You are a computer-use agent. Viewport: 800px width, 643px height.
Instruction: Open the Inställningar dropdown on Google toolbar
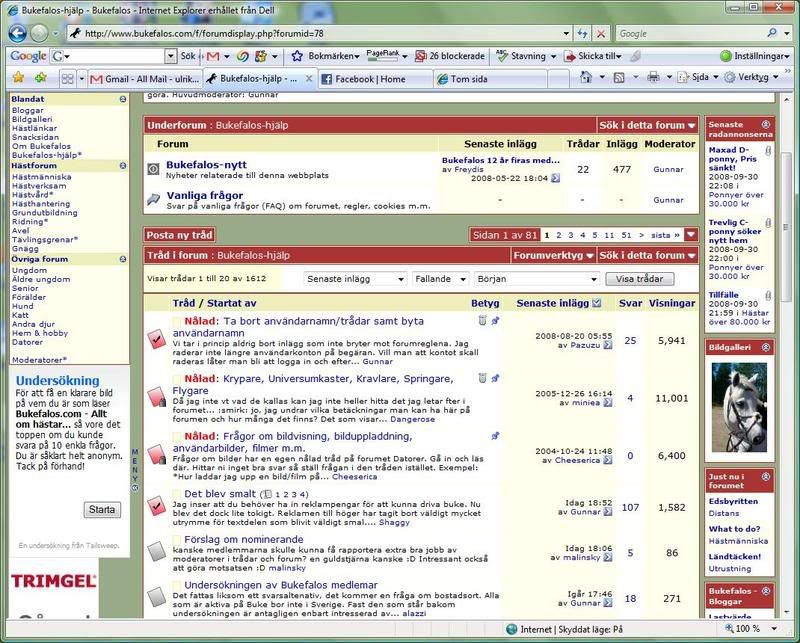(755, 56)
